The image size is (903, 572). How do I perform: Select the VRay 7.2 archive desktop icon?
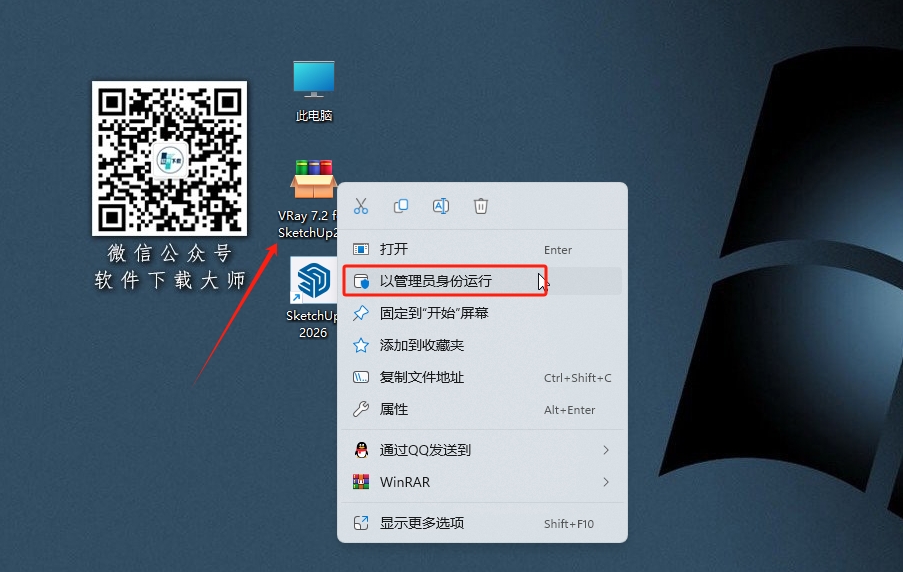[x=310, y=199]
